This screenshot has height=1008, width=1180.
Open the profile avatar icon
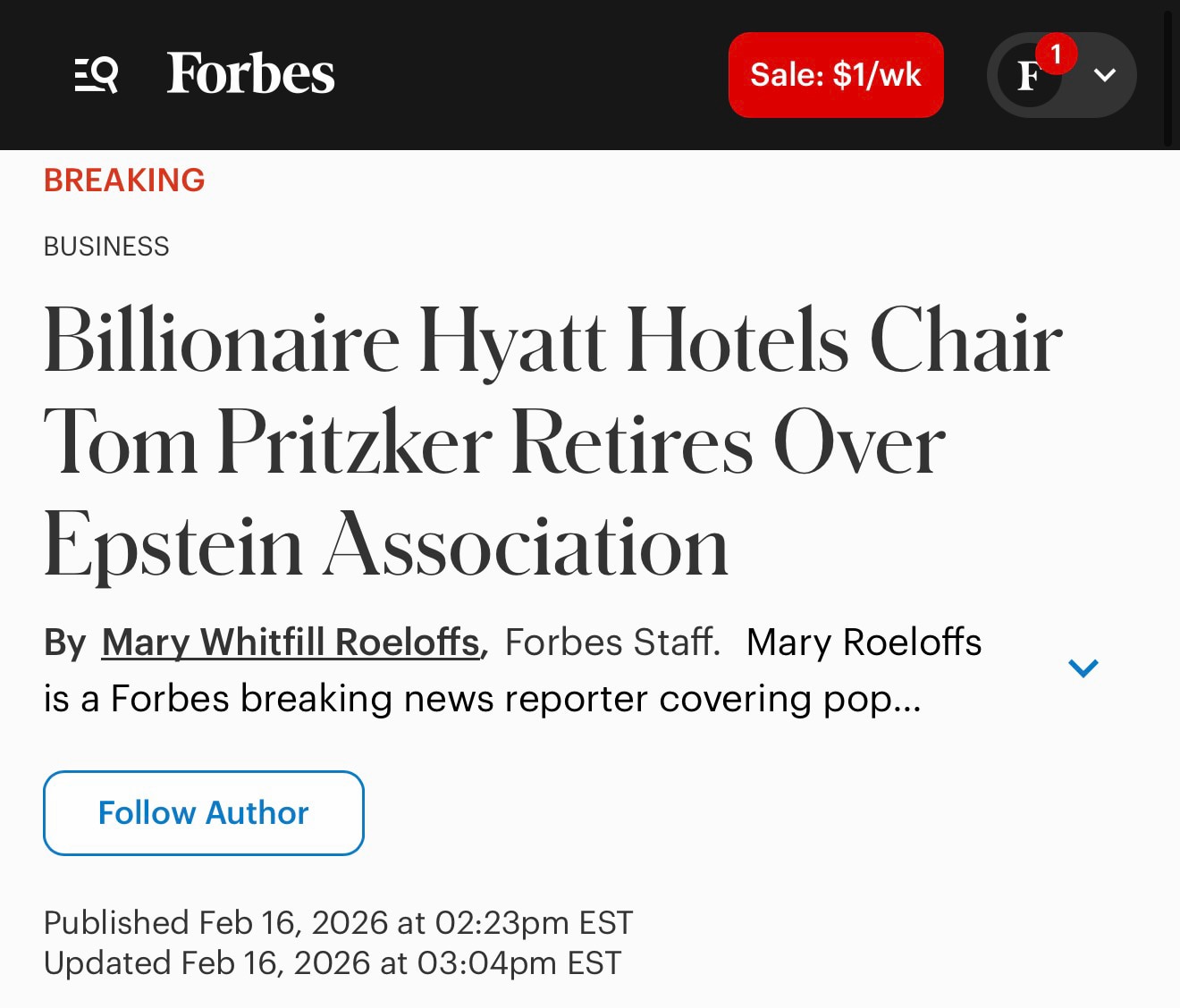pos(1030,75)
